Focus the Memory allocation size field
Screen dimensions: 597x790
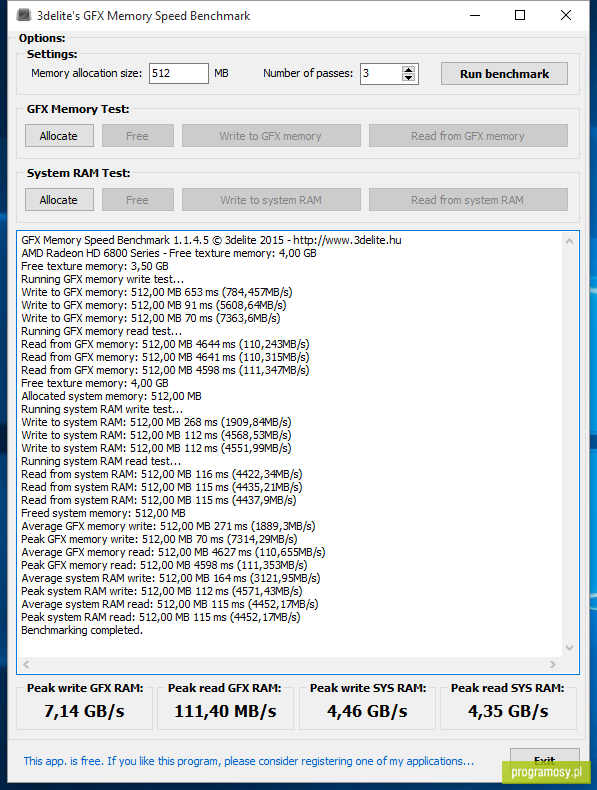click(x=178, y=74)
